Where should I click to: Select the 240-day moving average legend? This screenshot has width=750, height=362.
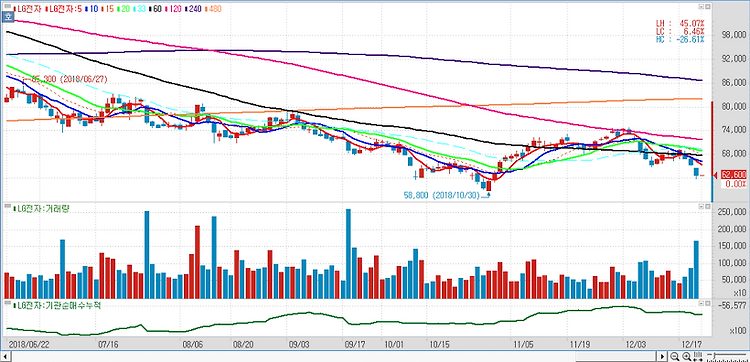193,9
